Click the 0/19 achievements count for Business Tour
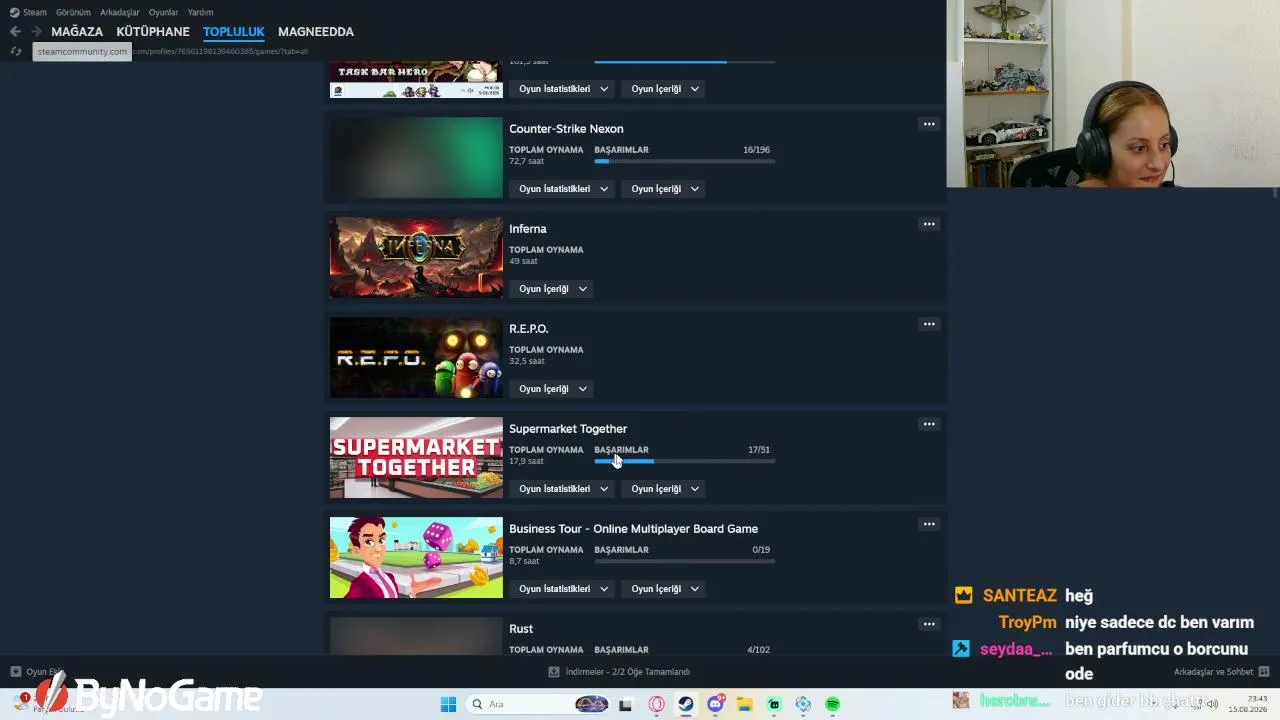 [x=761, y=550]
